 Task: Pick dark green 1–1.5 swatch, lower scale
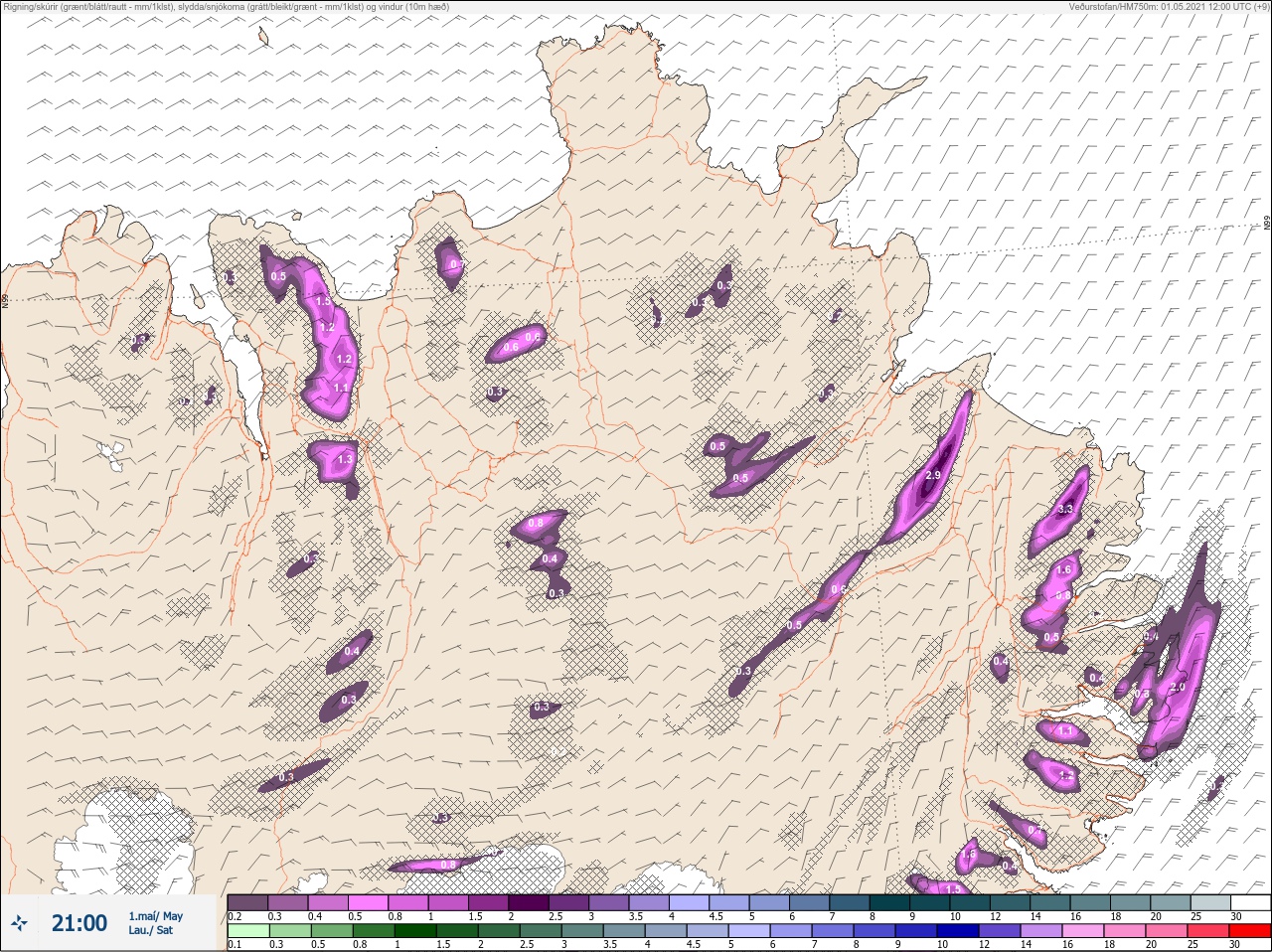coord(414,931)
